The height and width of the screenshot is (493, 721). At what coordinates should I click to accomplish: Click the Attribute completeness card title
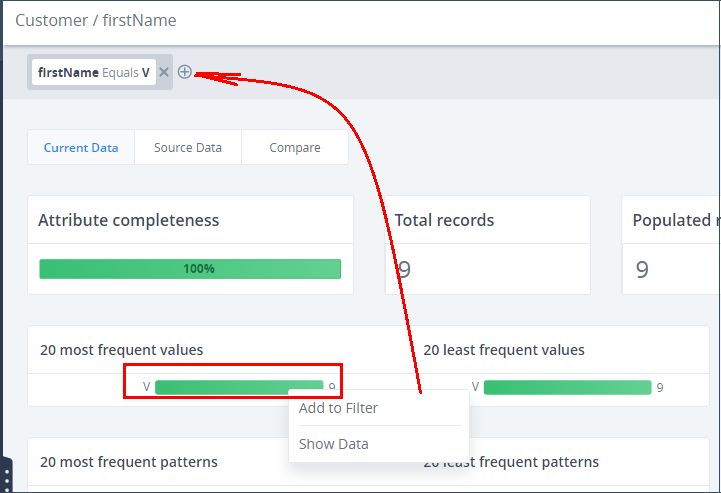coord(128,220)
